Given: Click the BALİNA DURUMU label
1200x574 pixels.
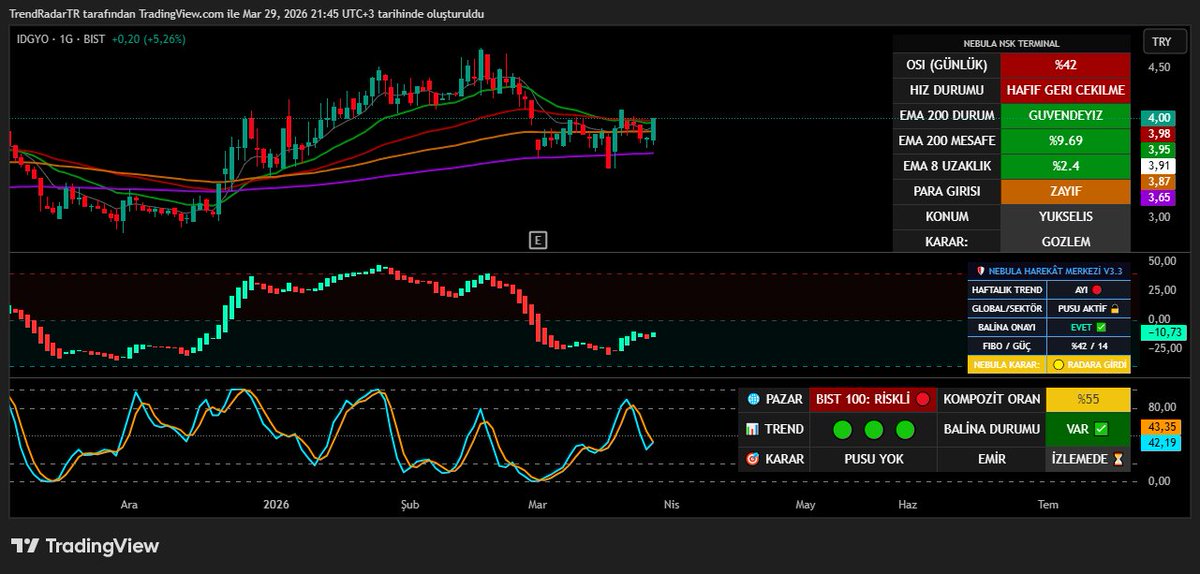Looking at the screenshot, I should (991, 429).
